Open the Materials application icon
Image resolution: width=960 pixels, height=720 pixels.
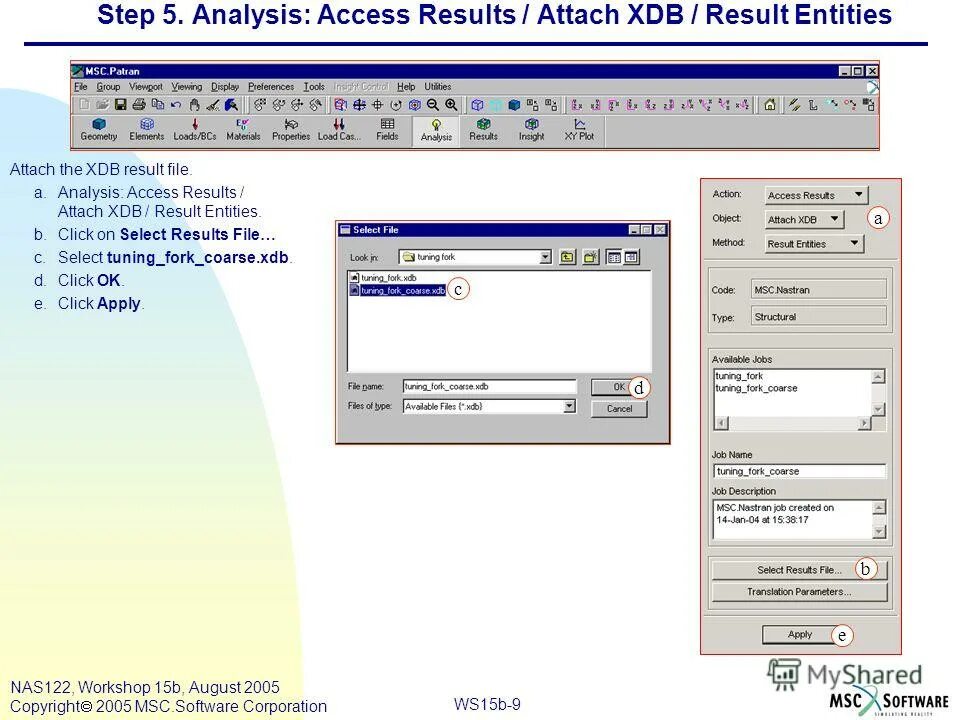(243, 128)
